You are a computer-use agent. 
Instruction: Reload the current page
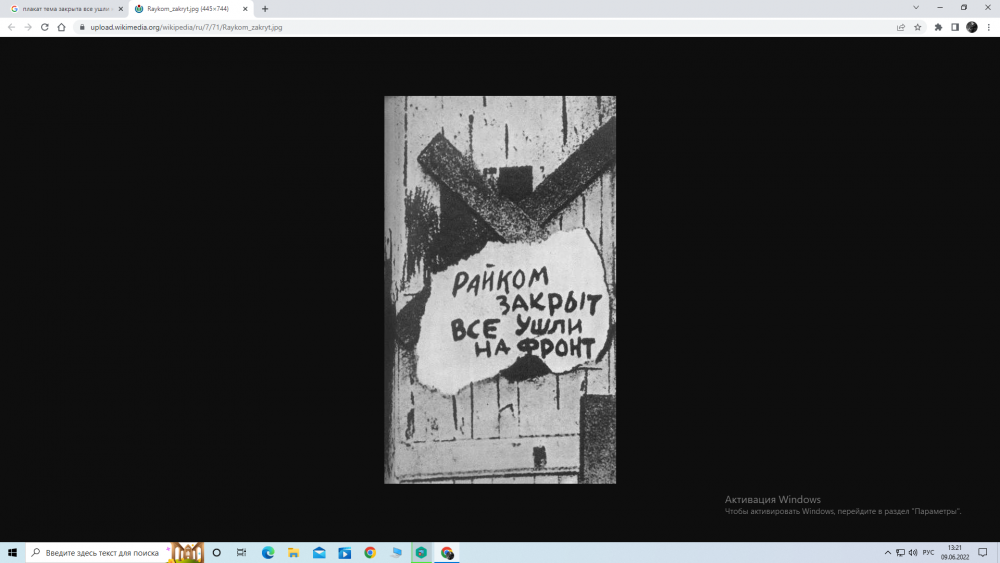pyautogui.click(x=45, y=27)
